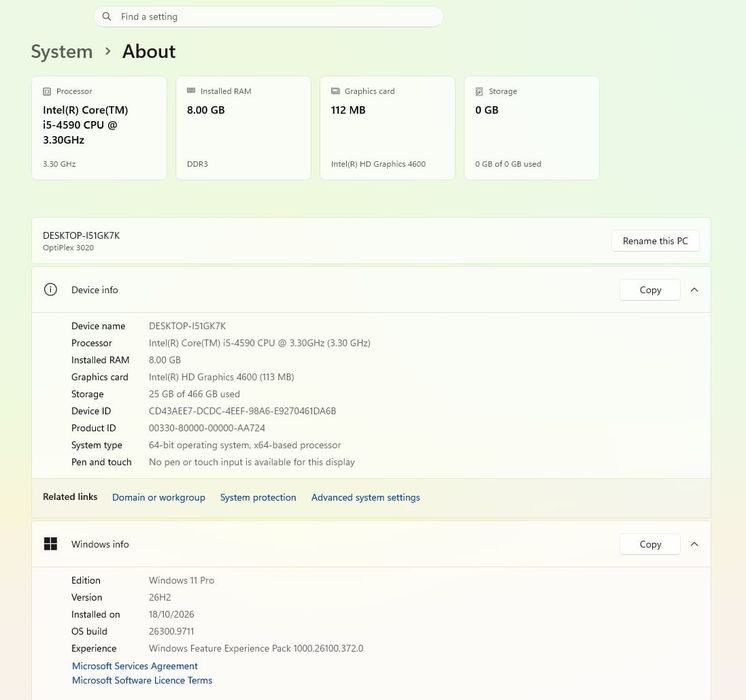Go back to System breadcrumb
The height and width of the screenshot is (700, 746).
pyautogui.click(x=62, y=51)
